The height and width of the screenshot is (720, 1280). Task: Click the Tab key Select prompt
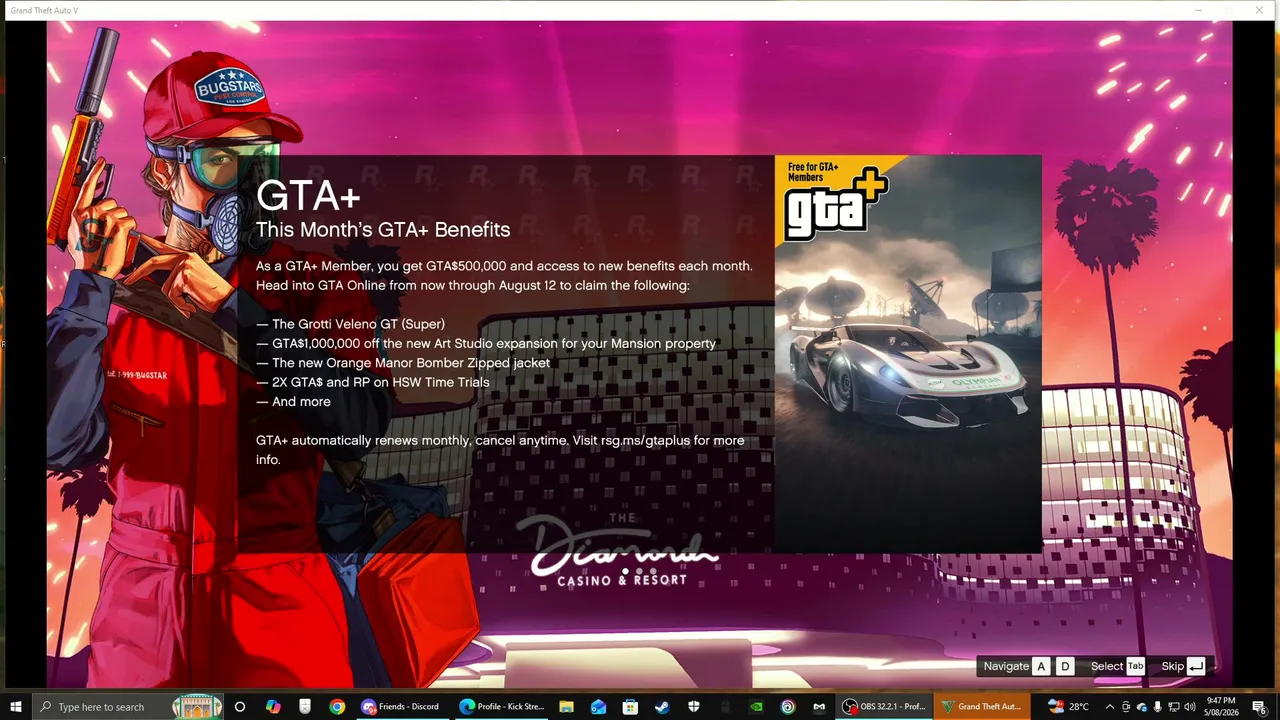click(1135, 666)
